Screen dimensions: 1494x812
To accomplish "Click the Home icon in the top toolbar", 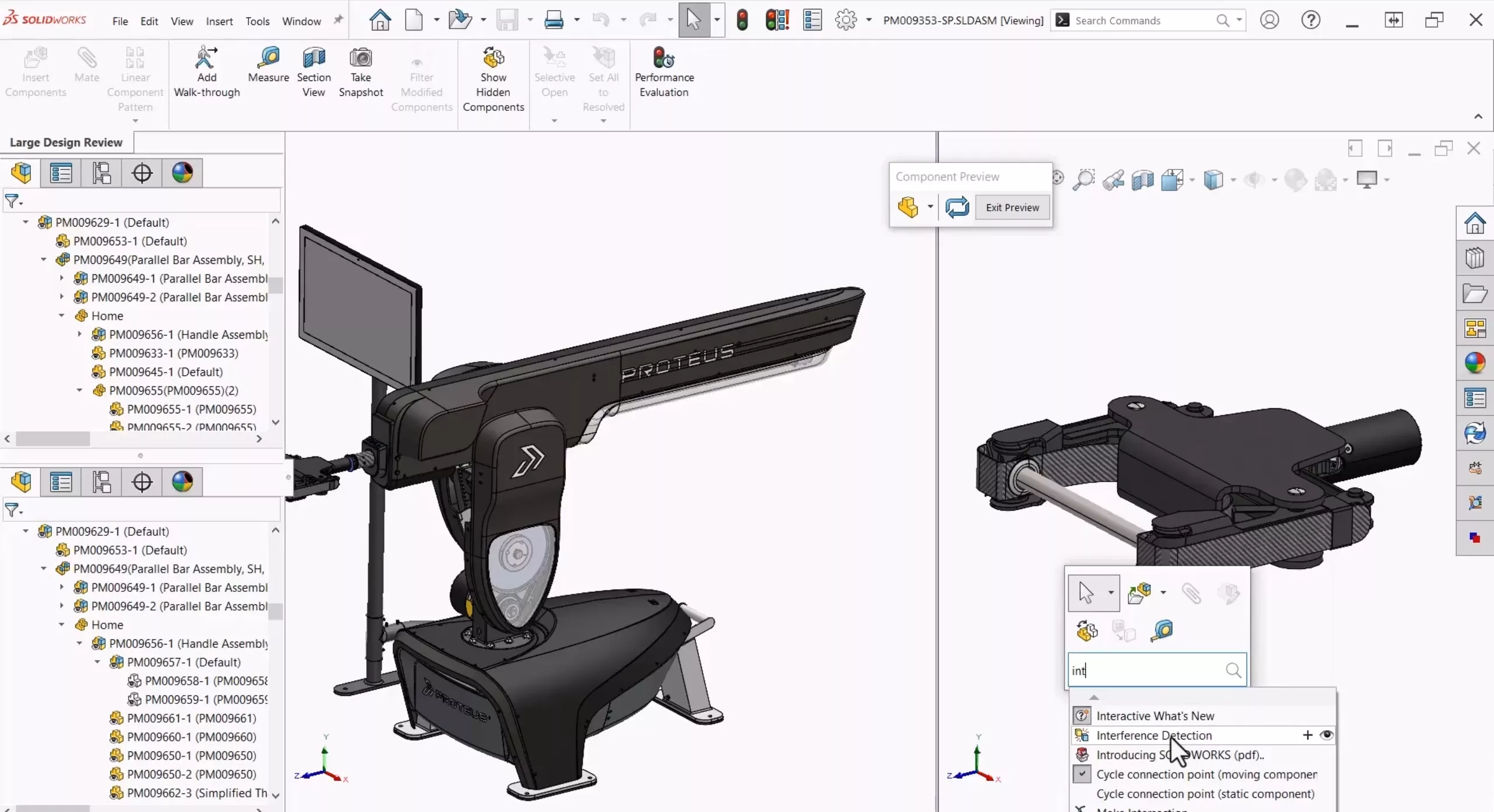I will coord(380,20).
